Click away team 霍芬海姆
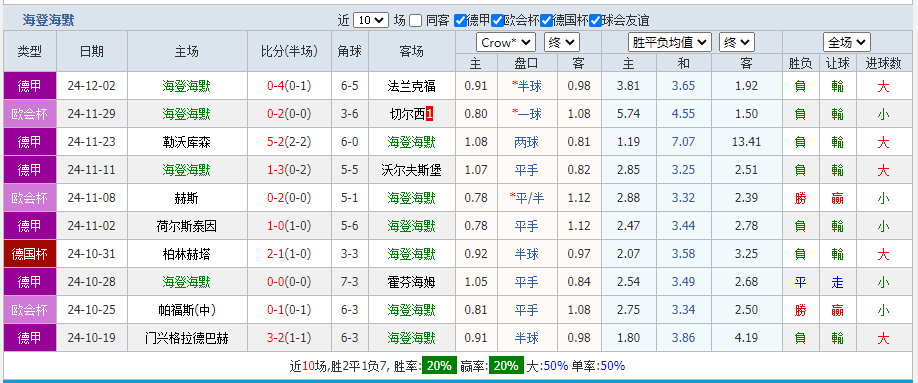Screen dimensions: 918x383 tap(412, 282)
